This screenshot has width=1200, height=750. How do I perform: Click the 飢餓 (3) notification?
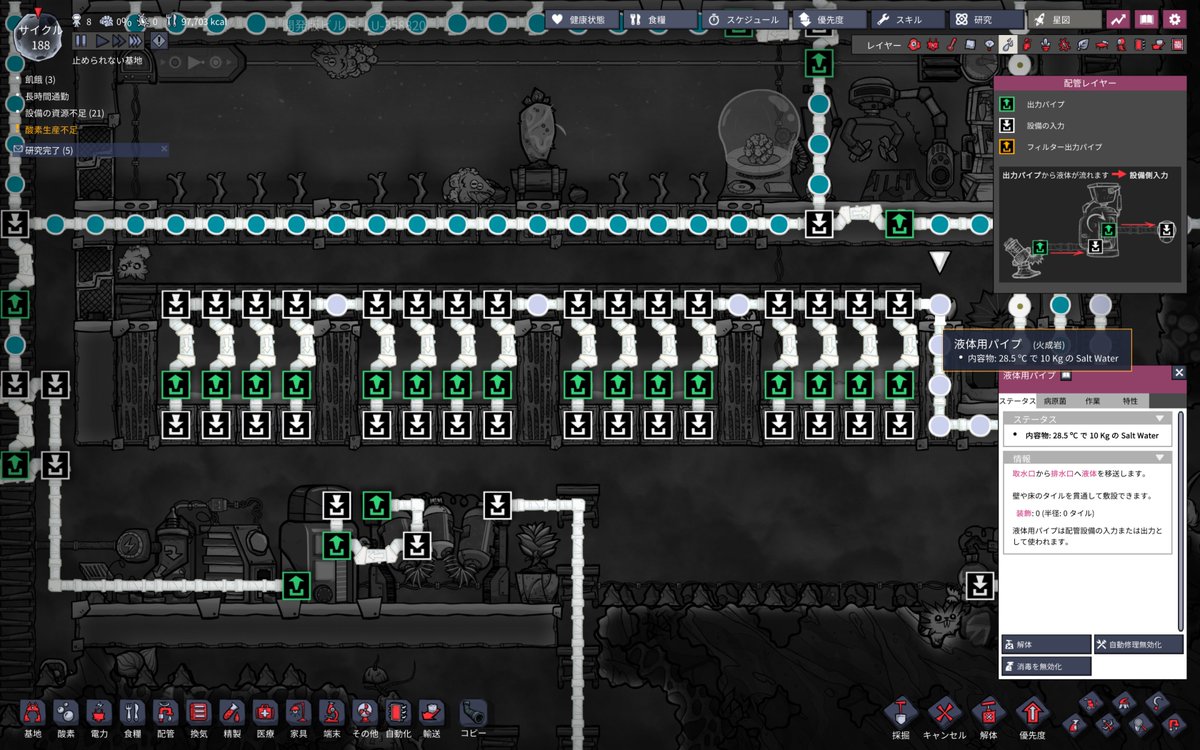tap(40, 79)
